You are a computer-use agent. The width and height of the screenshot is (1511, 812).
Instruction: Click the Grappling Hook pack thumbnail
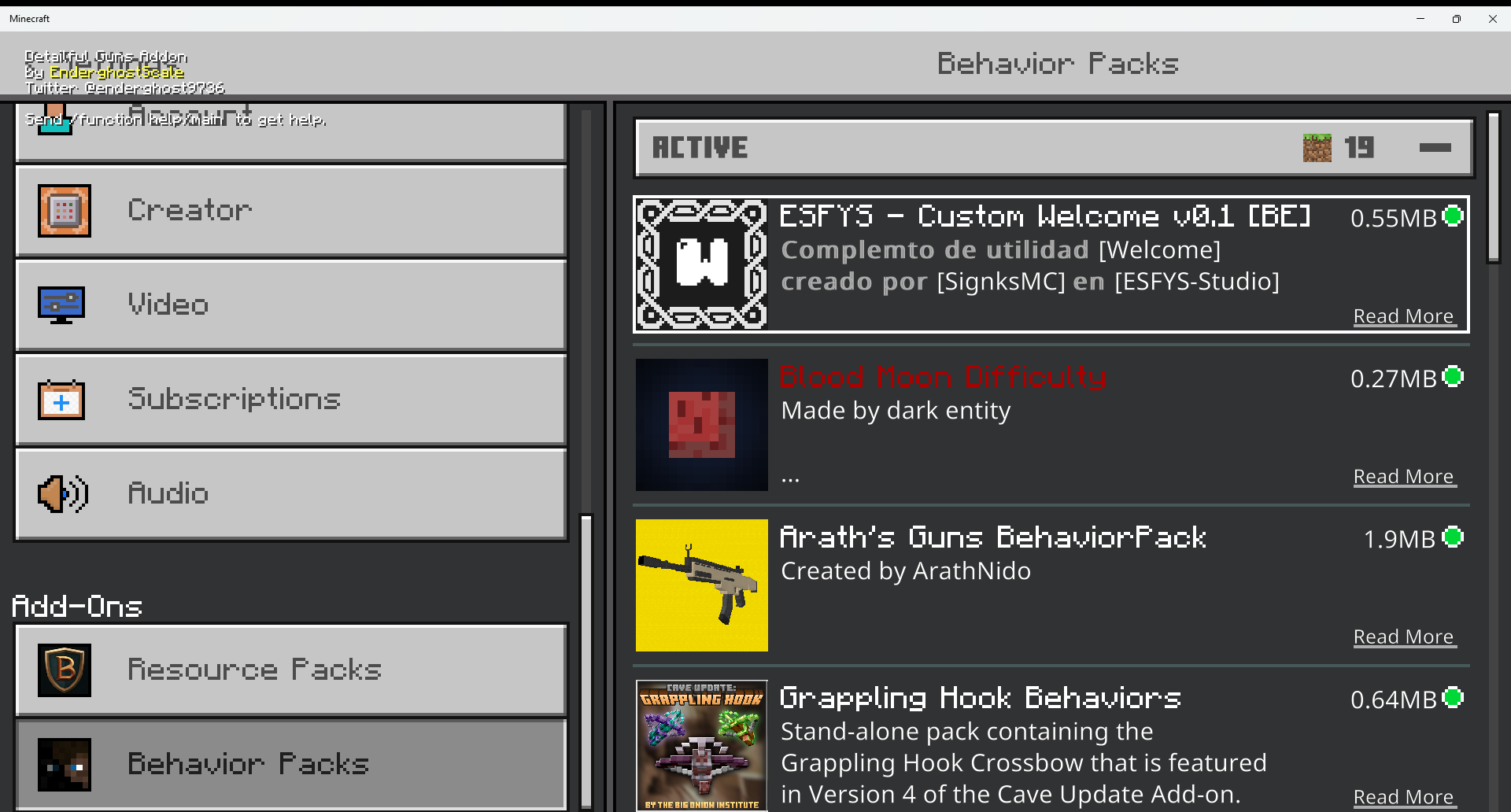click(x=702, y=746)
